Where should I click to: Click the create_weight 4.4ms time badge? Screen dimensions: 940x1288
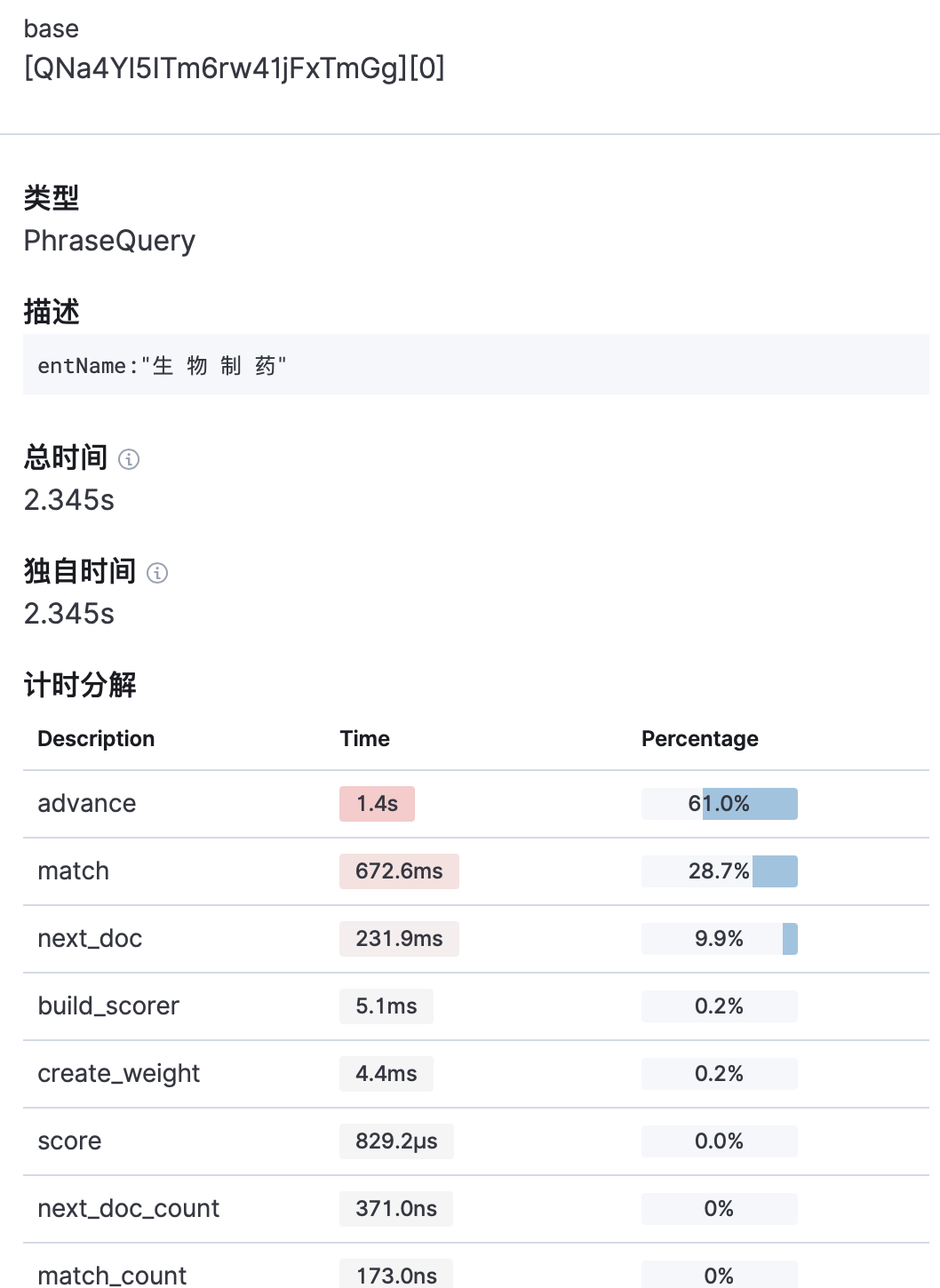tap(386, 1074)
